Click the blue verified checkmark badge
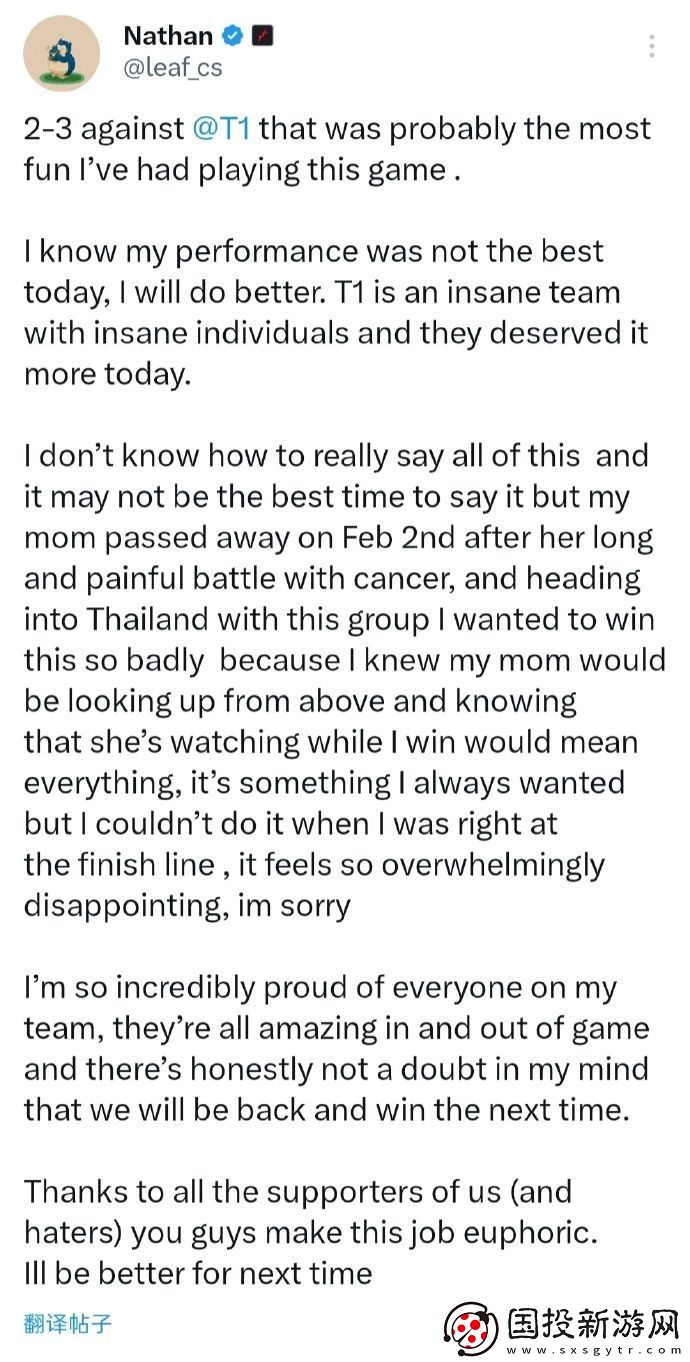This screenshot has height=1362, width=690. point(233,36)
